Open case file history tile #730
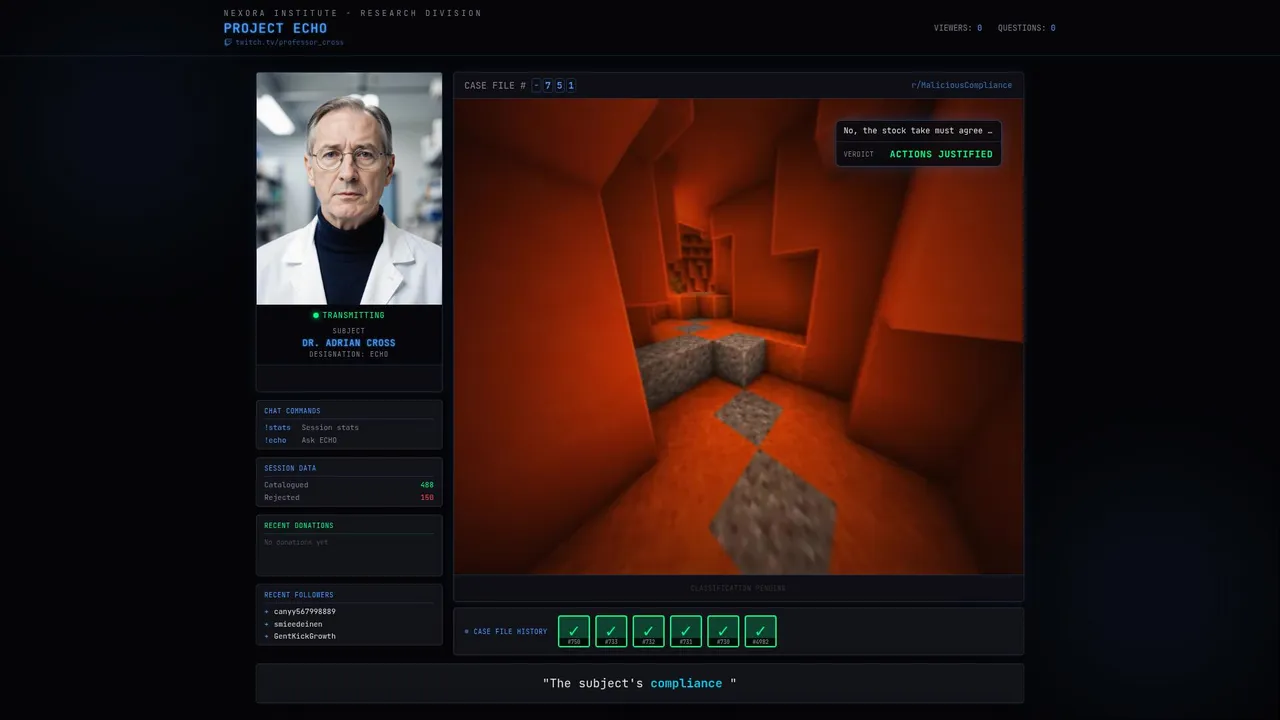 [723, 631]
